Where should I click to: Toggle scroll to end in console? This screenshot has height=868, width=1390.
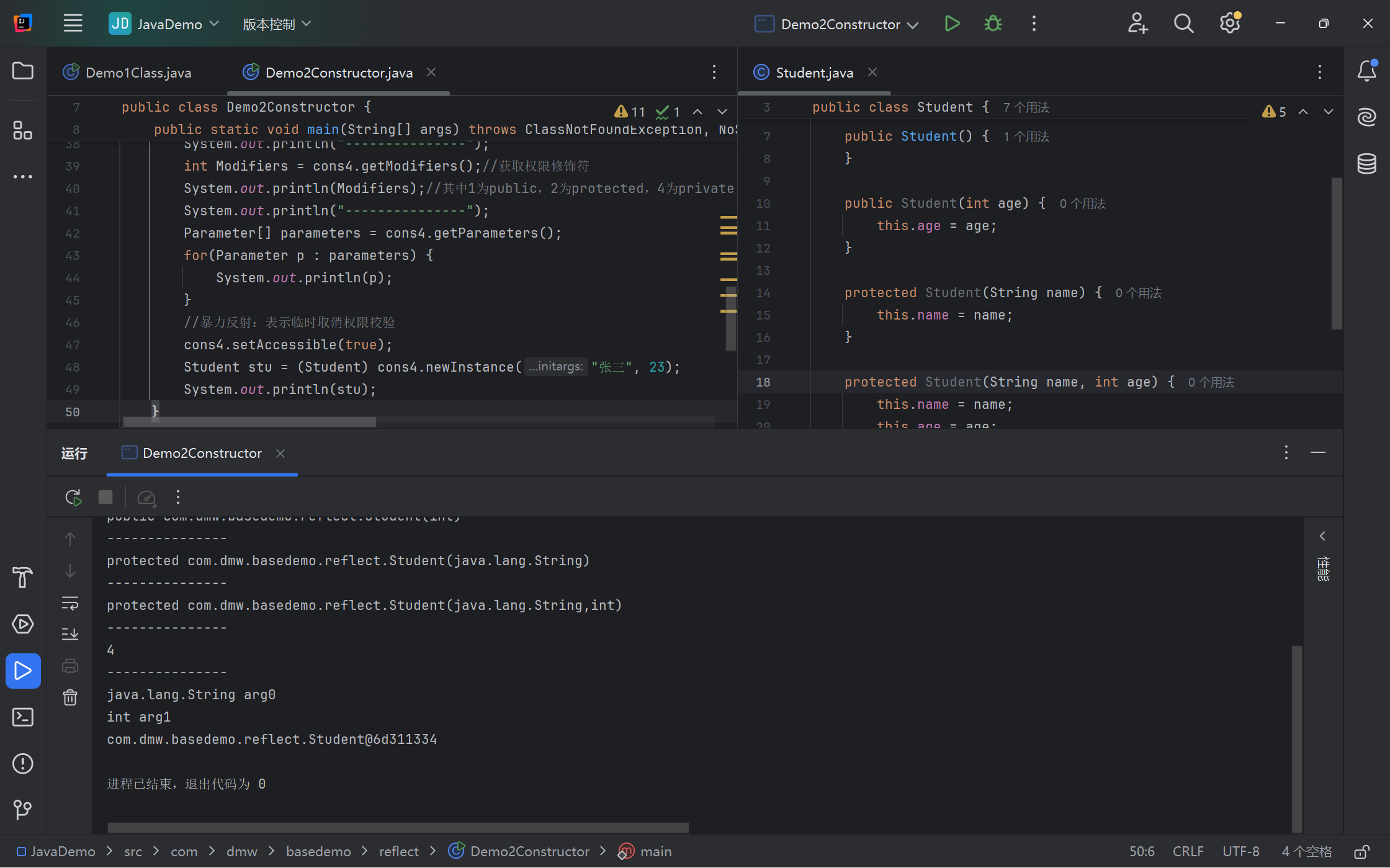70,634
